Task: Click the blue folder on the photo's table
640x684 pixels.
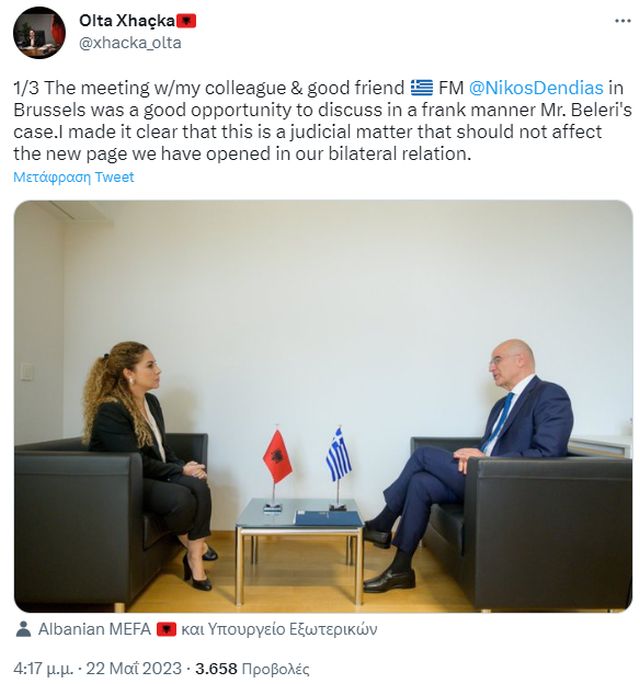Action: [x=328, y=519]
